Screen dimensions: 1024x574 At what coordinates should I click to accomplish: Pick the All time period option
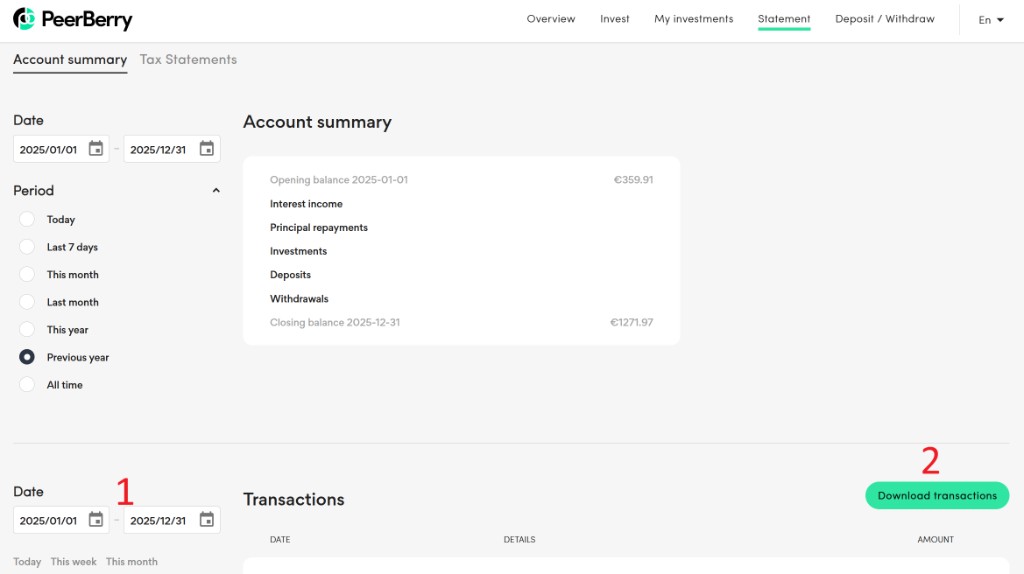coord(27,385)
